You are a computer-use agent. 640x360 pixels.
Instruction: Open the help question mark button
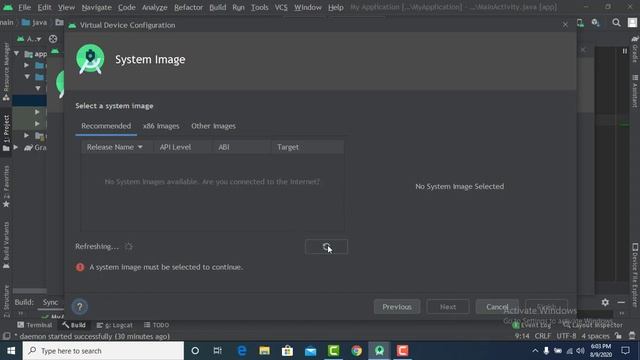click(x=80, y=307)
